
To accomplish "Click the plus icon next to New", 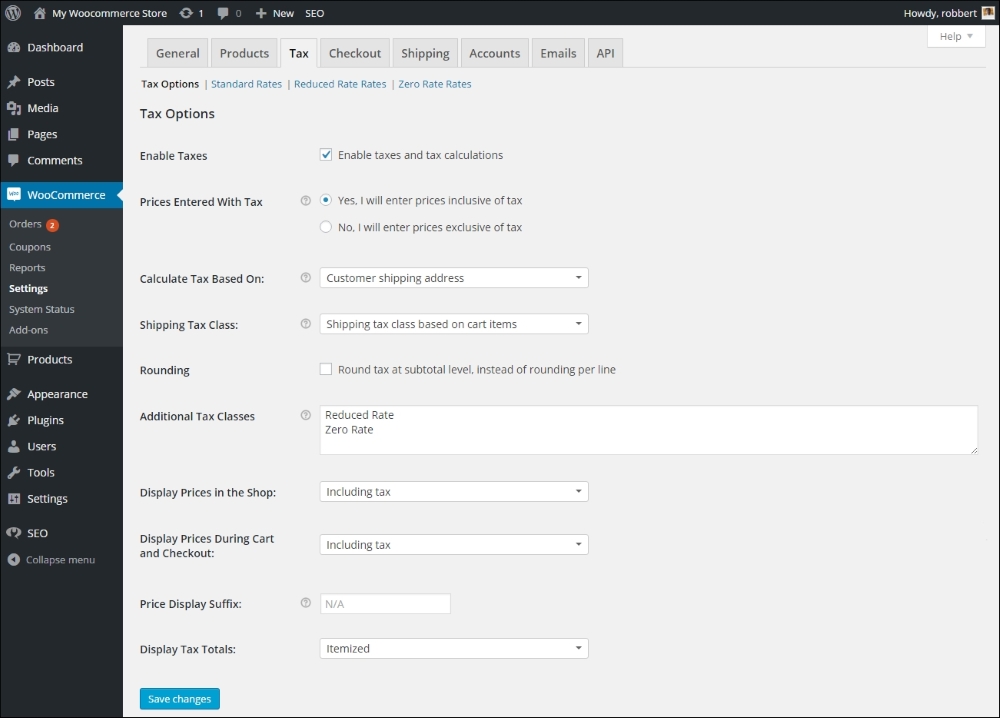I will point(261,13).
